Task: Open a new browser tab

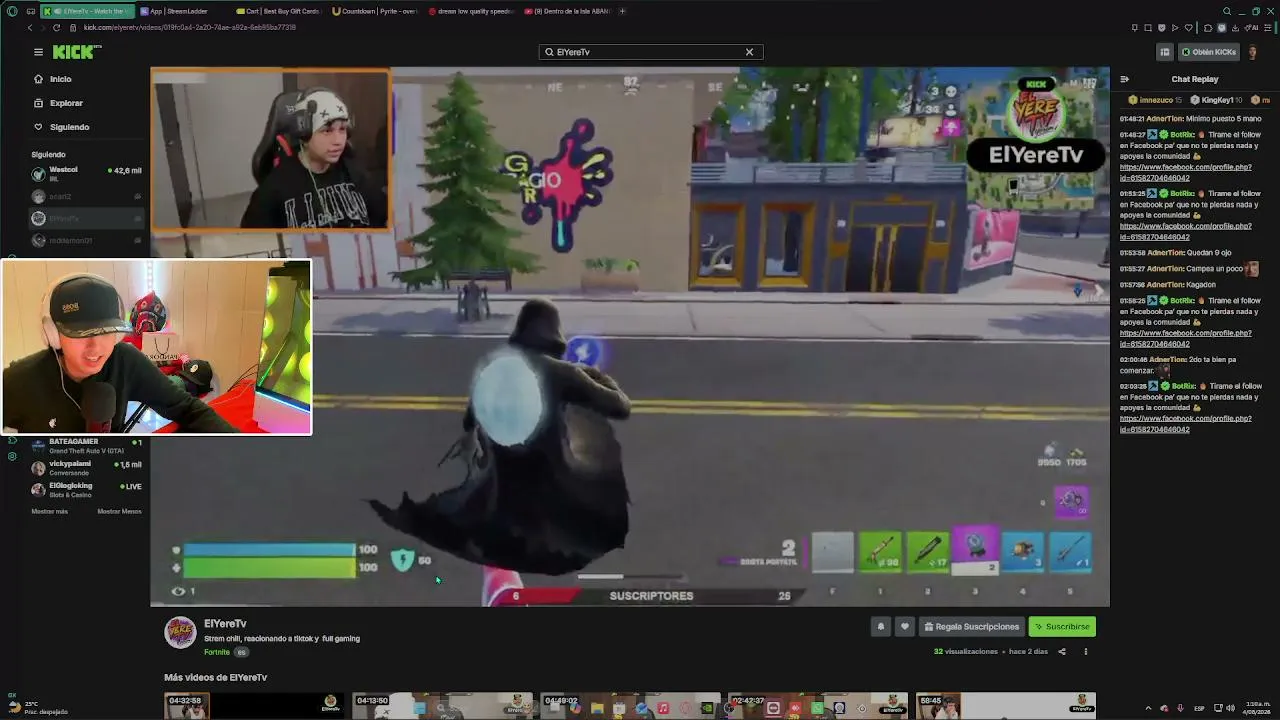Action: (622, 11)
